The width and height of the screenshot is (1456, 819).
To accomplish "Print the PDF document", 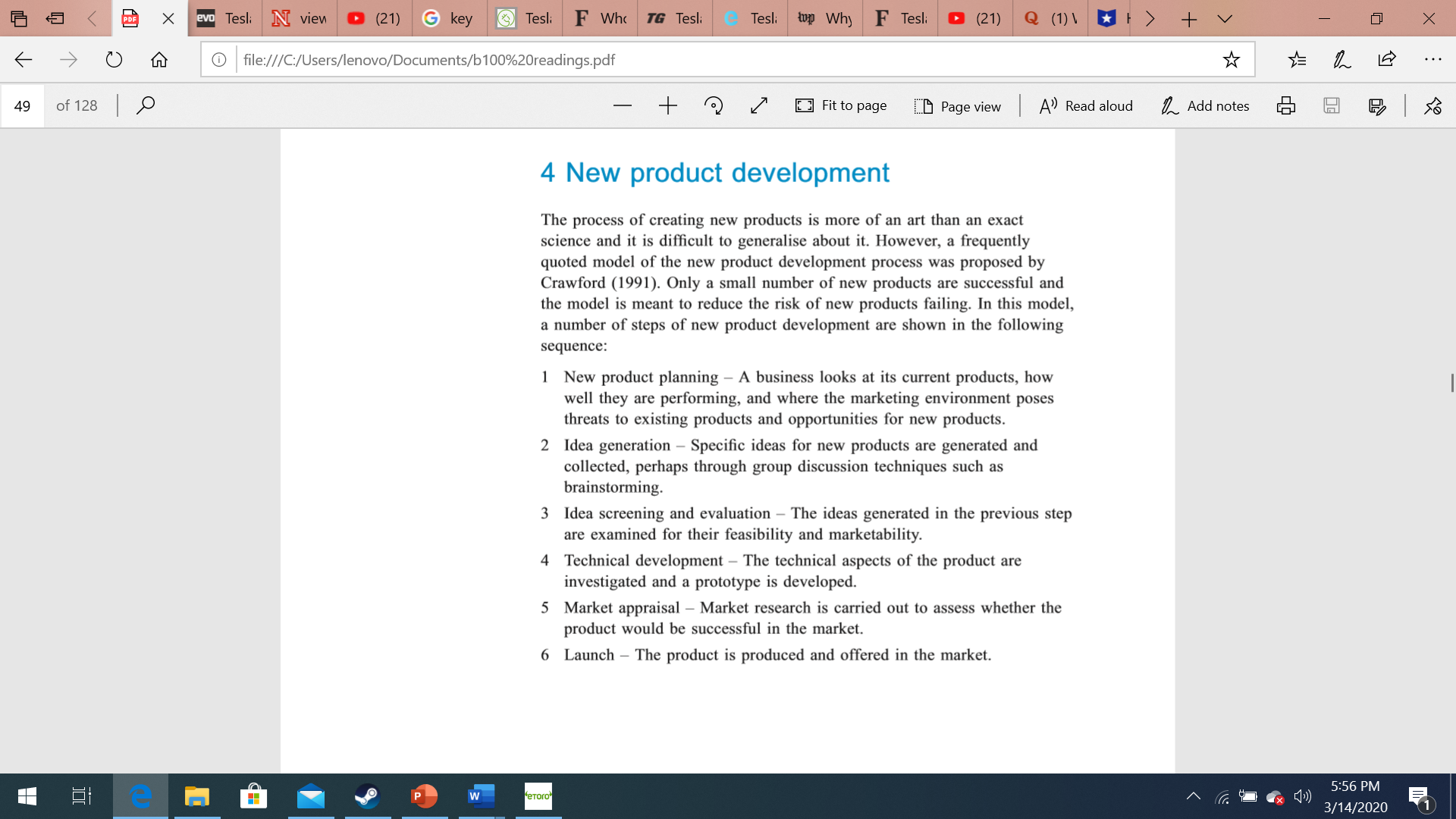I will [x=1286, y=106].
